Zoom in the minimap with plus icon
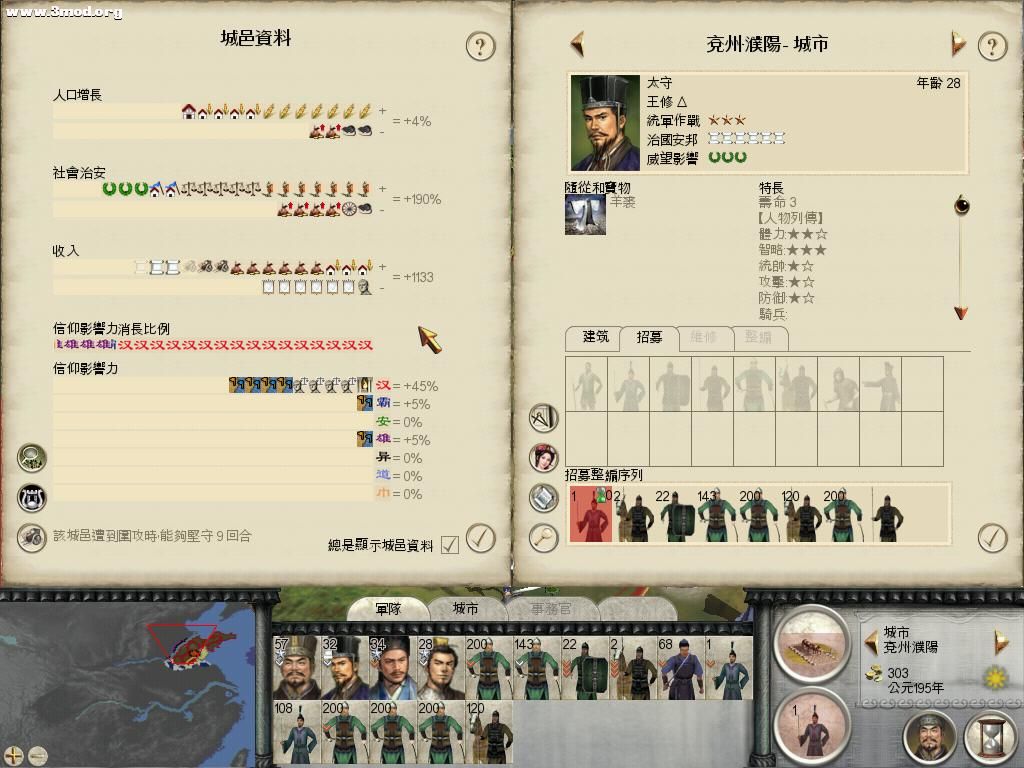This screenshot has width=1024, height=768. [x=13, y=756]
